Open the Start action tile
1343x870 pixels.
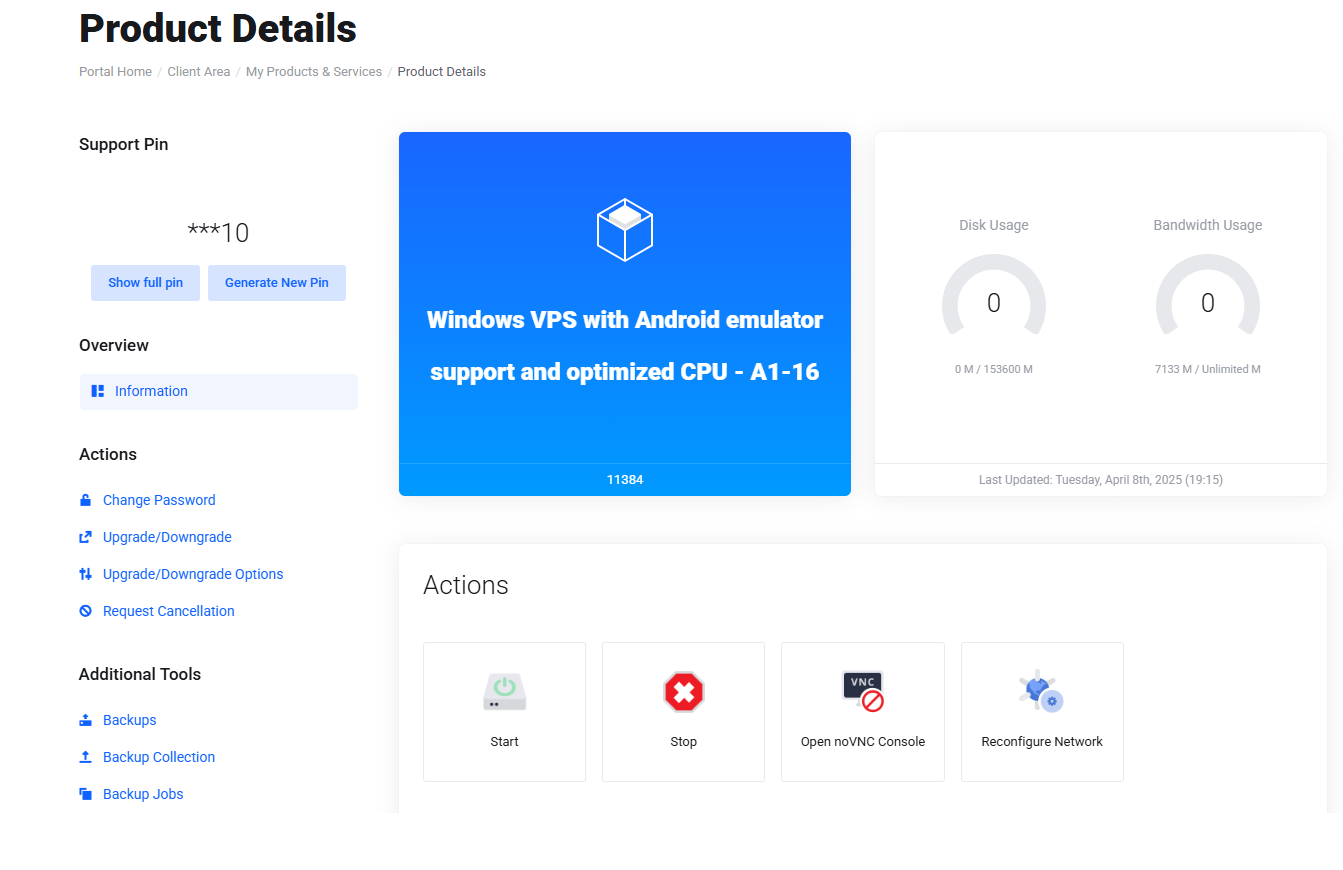point(504,712)
